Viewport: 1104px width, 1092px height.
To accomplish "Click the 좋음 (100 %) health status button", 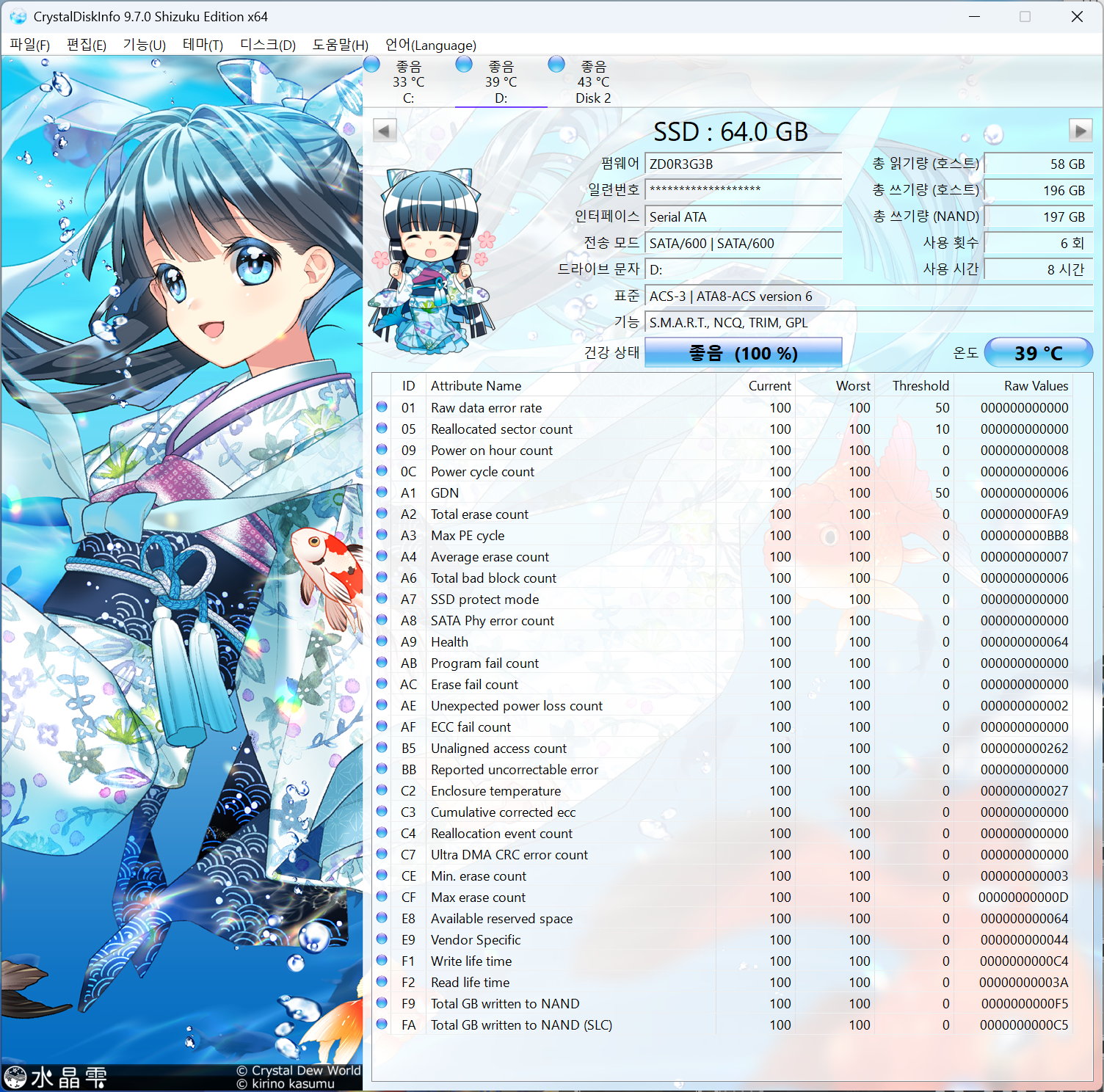I will pos(743,353).
